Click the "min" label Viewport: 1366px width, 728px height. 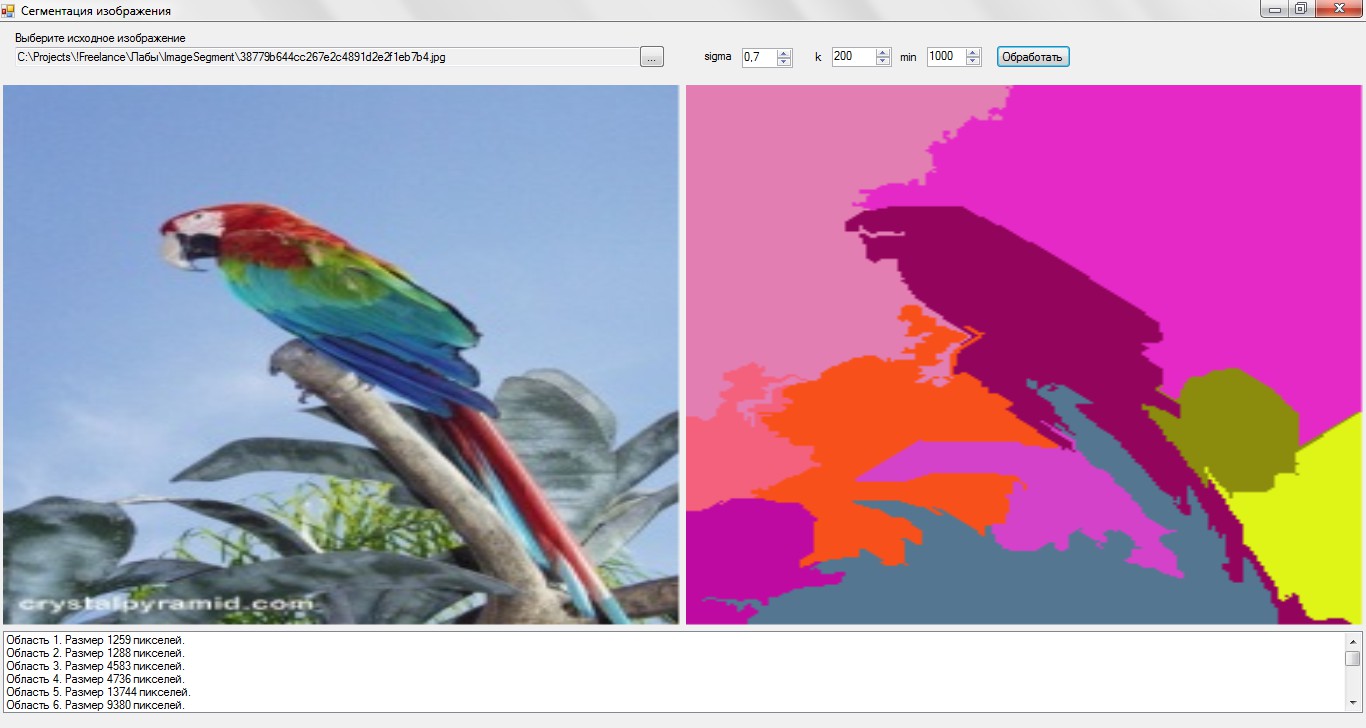908,57
